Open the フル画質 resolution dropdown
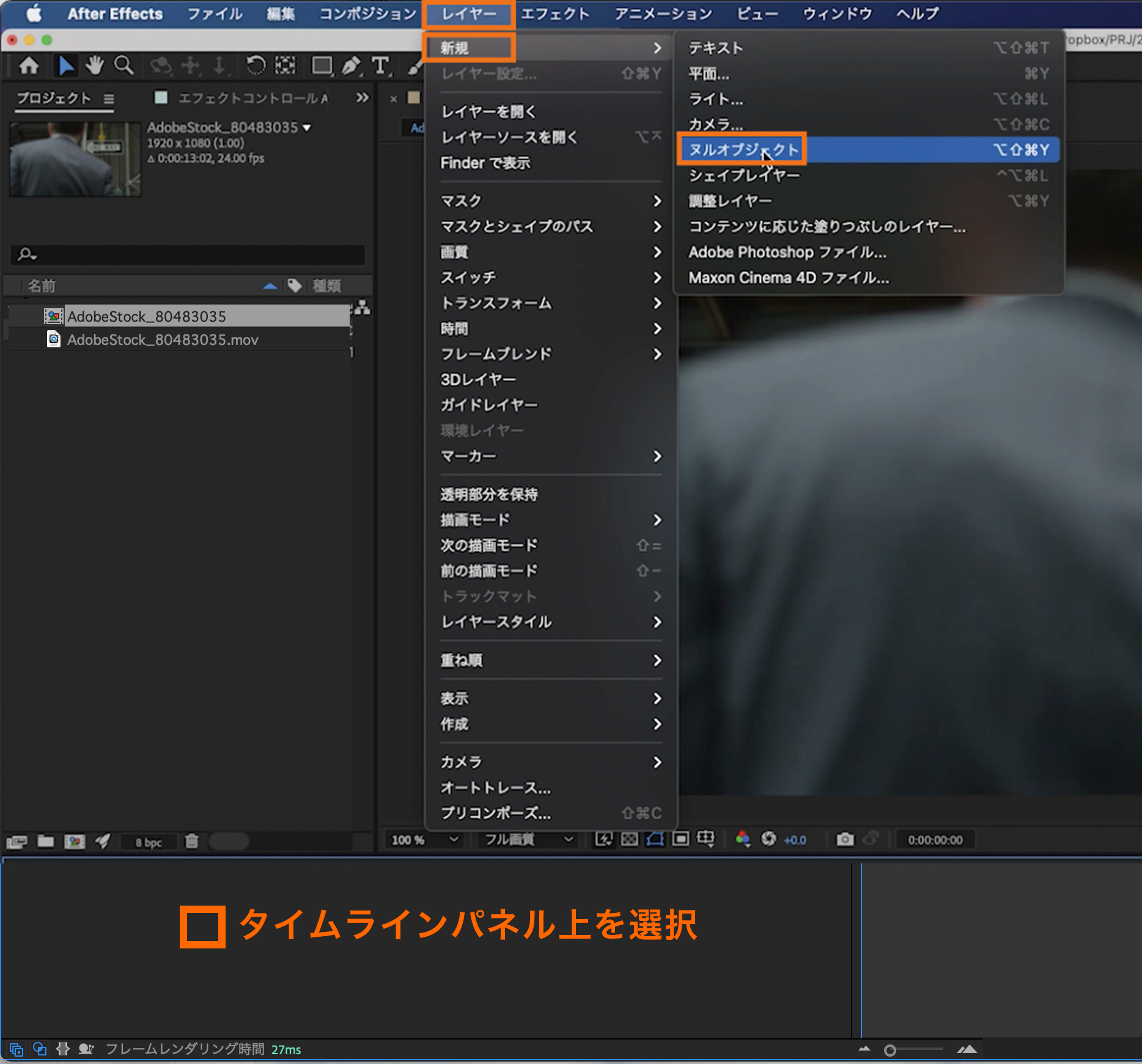 (528, 840)
